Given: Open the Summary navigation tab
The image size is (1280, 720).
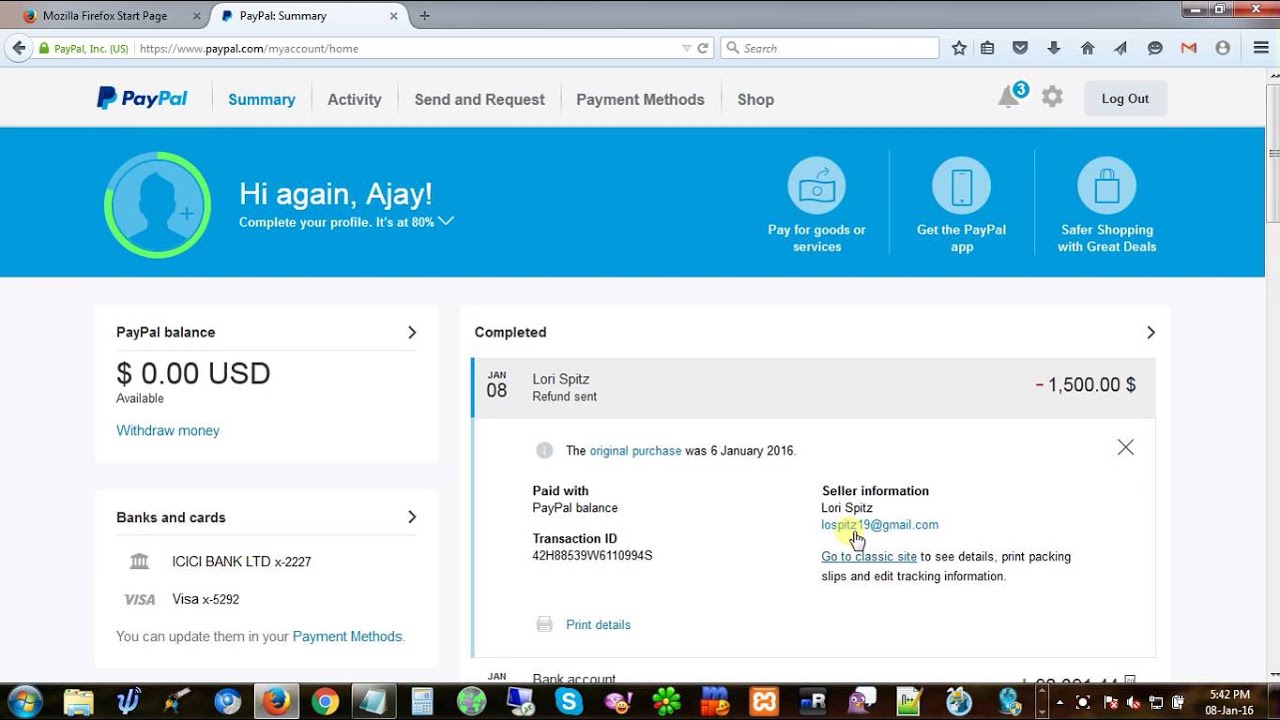Looking at the screenshot, I should click(261, 99).
